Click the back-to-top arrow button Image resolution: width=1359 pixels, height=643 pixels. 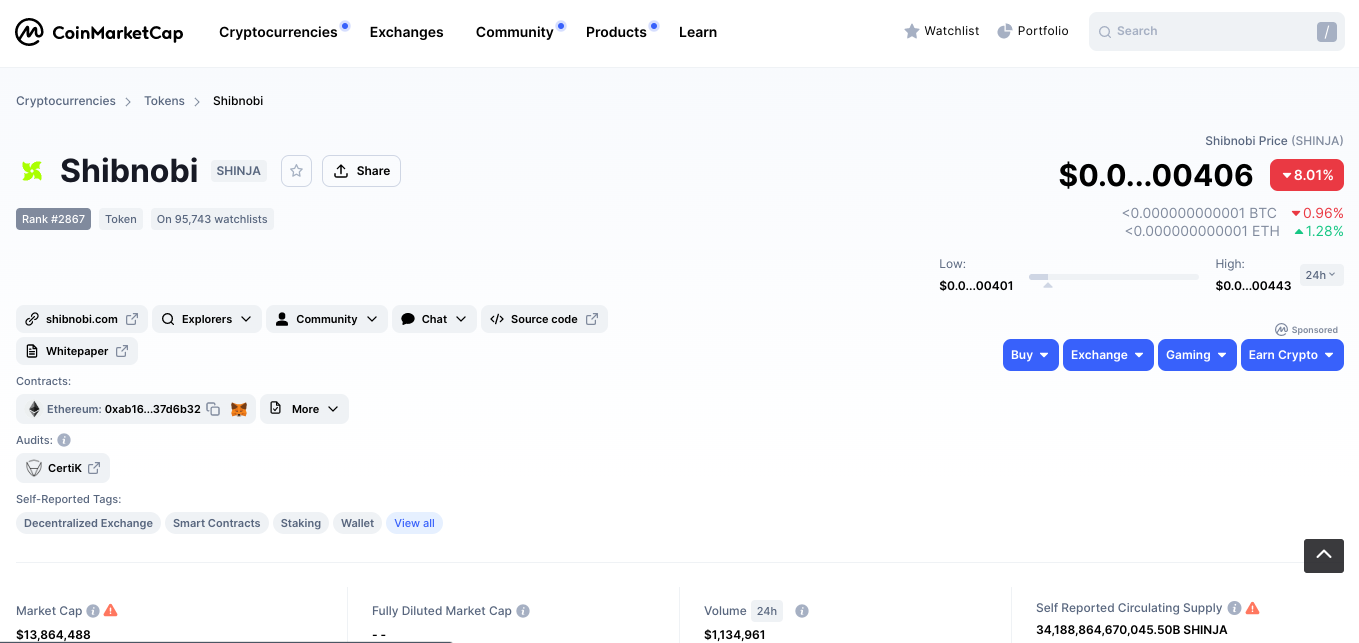[1323, 555]
